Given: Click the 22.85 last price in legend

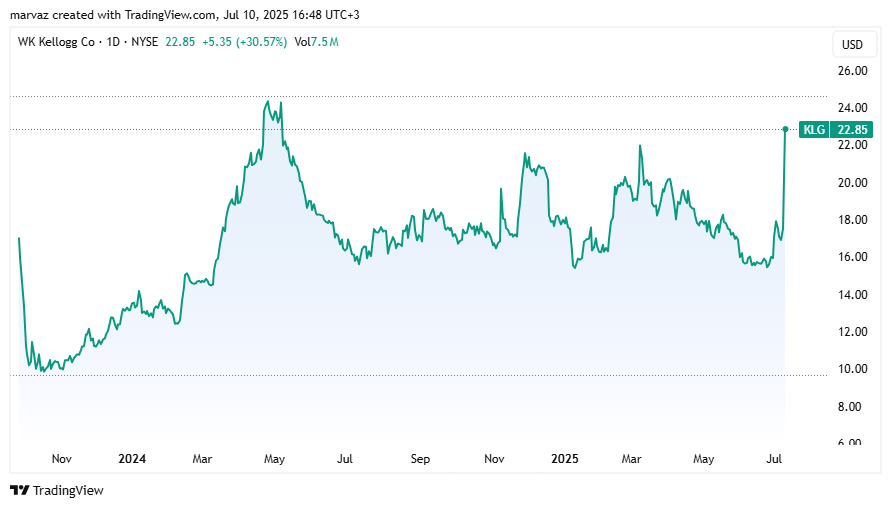Looking at the screenshot, I should (x=180, y=42).
